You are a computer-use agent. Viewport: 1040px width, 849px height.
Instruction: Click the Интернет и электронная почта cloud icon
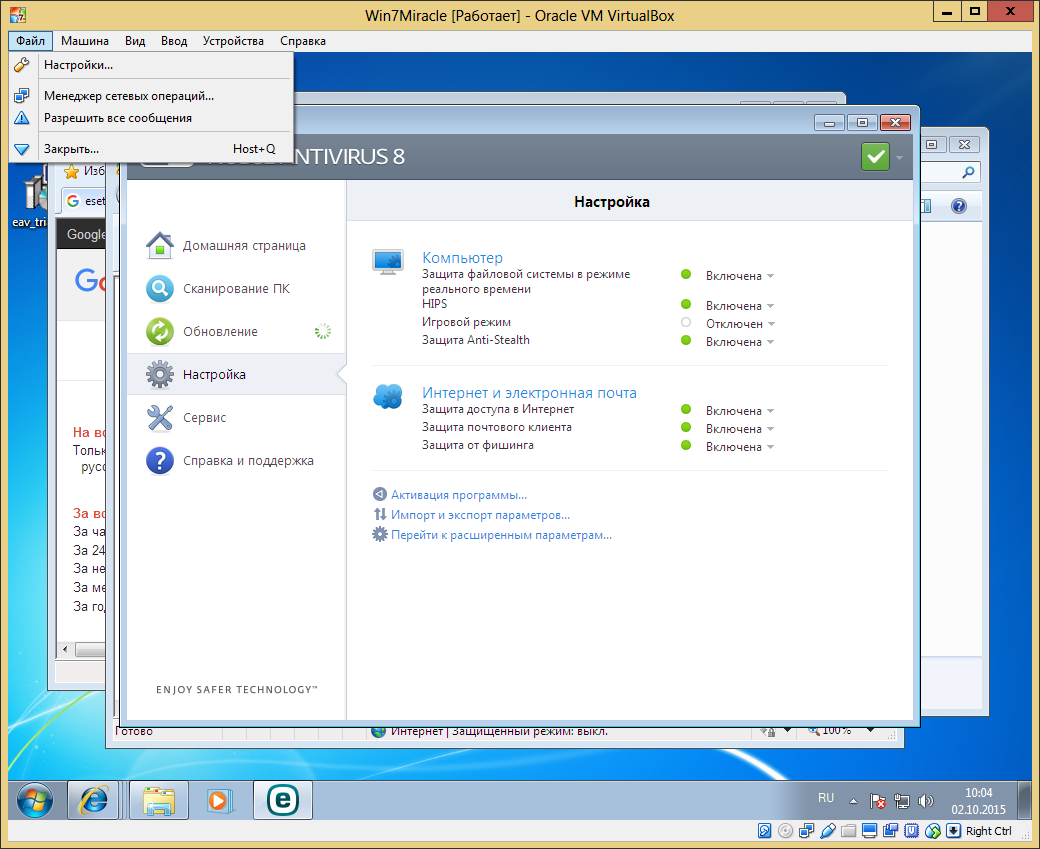coord(388,397)
